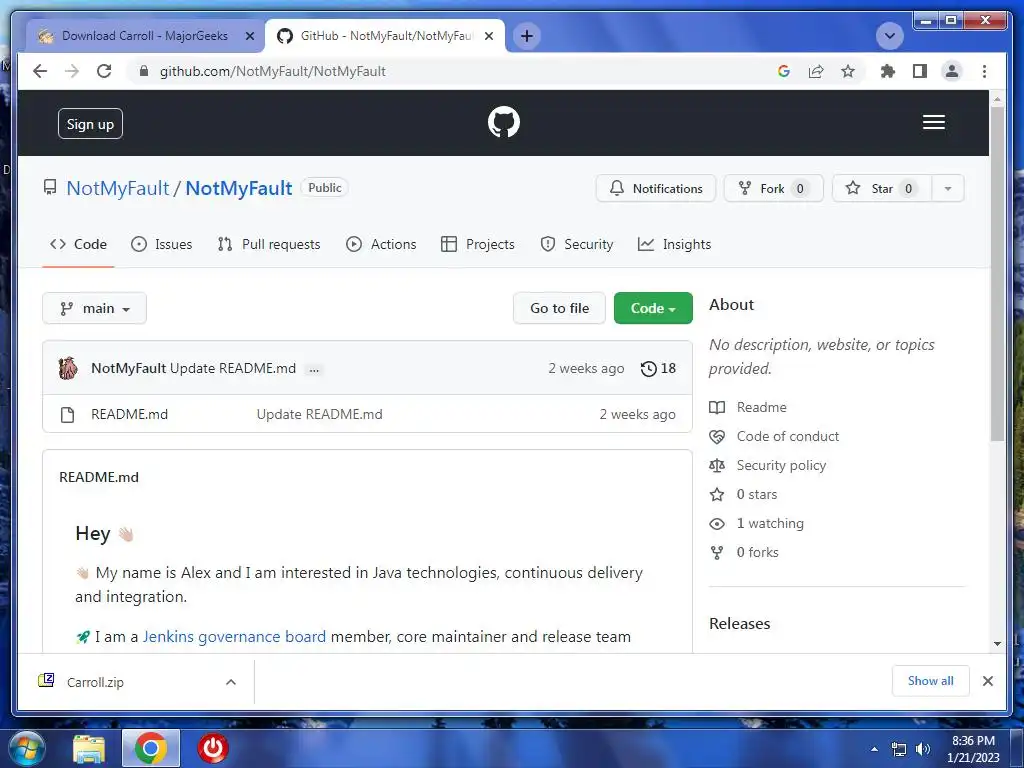Click the Code of conduct link
This screenshot has height=768, width=1024.
(x=788, y=436)
